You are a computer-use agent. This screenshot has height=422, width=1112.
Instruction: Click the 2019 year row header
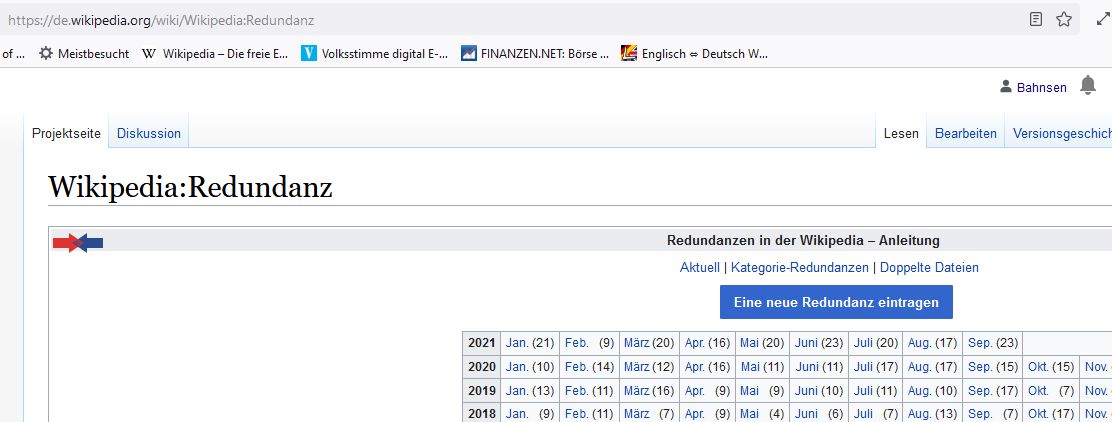tap(482, 390)
